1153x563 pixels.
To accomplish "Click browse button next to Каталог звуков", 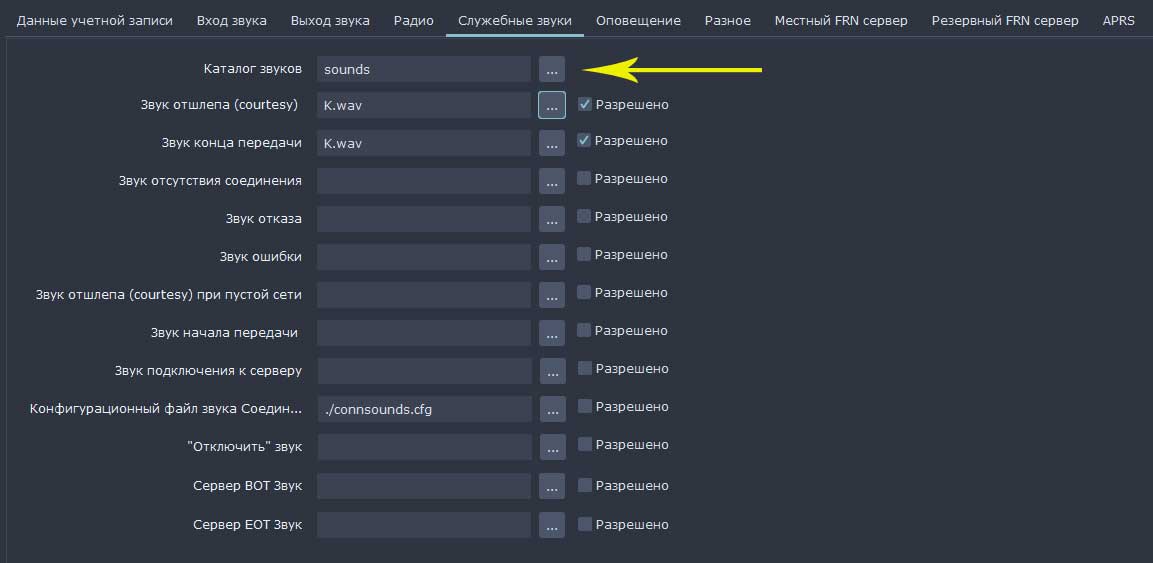I will [x=551, y=69].
